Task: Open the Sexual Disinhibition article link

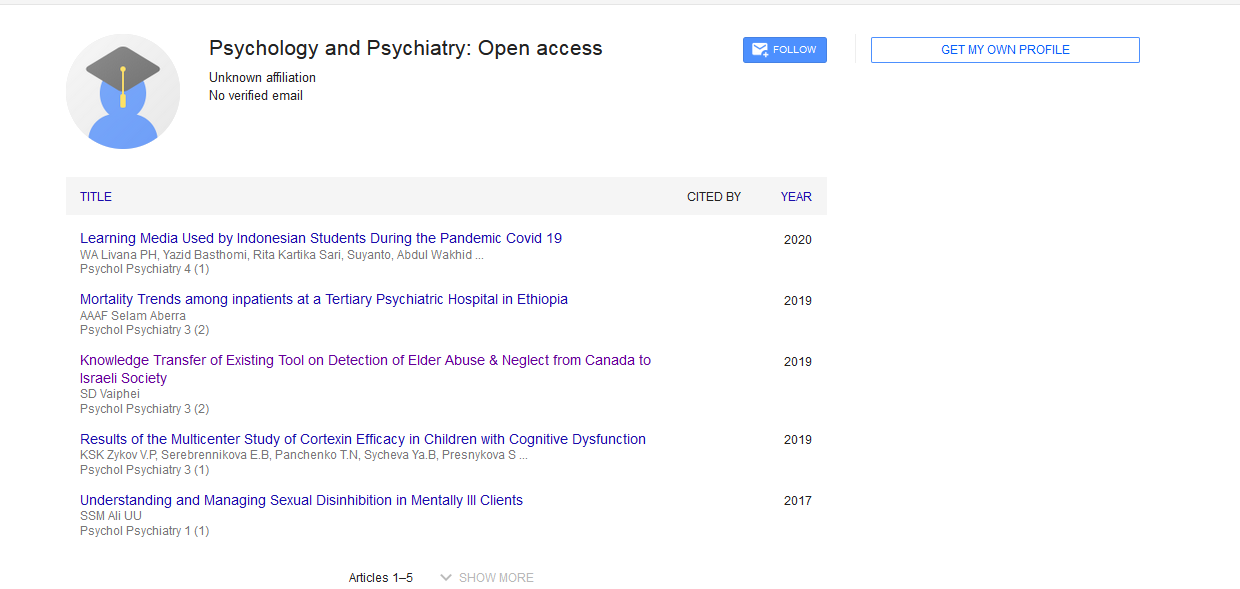Action: (x=301, y=501)
